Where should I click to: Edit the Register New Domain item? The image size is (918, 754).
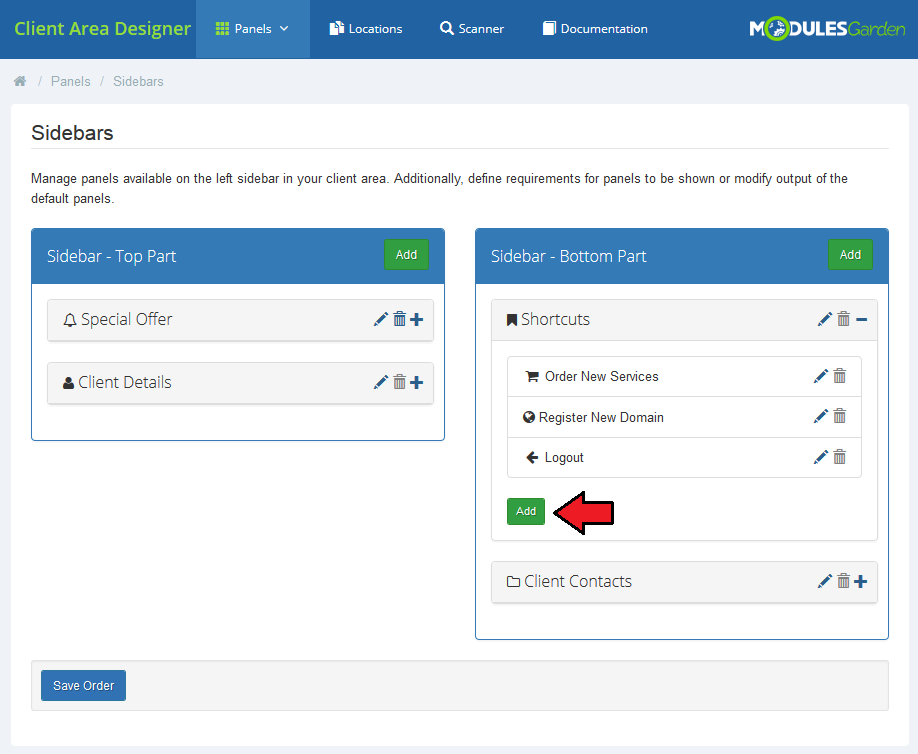tap(821, 416)
